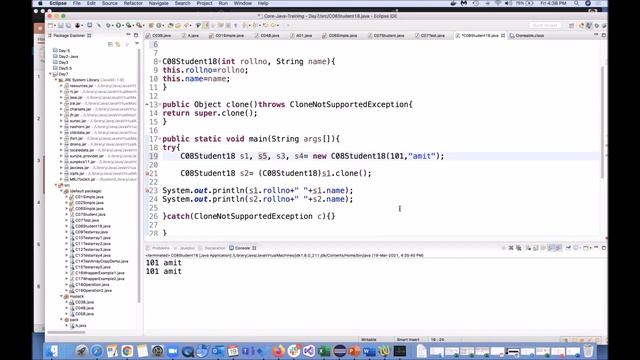Toggle Link with Editor in Package Explorer

pos(118,44)
